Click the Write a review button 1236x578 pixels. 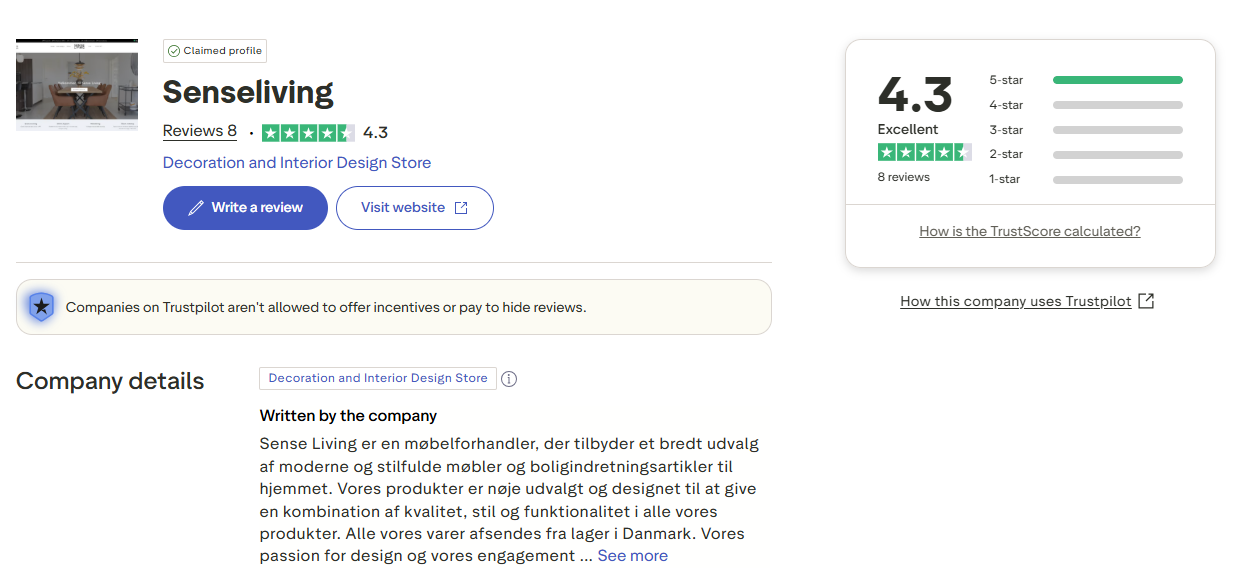245,208
